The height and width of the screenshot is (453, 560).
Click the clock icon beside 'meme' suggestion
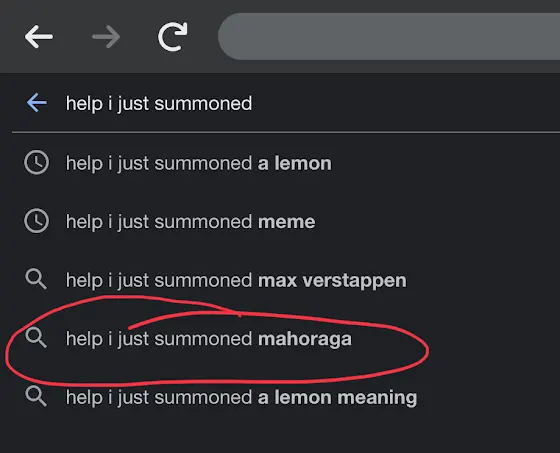click(36, 221)
